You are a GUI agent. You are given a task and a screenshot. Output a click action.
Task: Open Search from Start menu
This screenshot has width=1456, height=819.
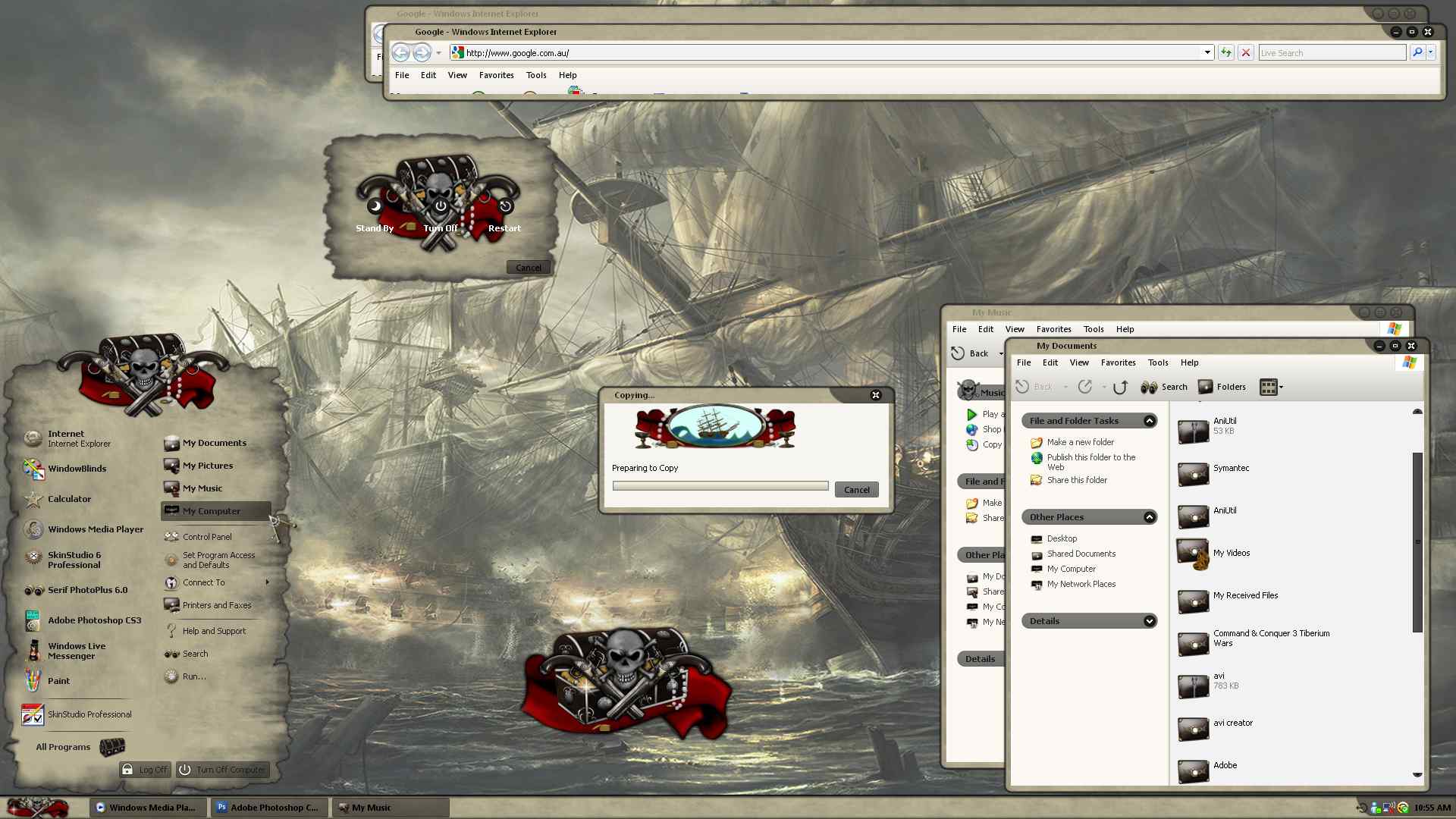click(187, 654)
